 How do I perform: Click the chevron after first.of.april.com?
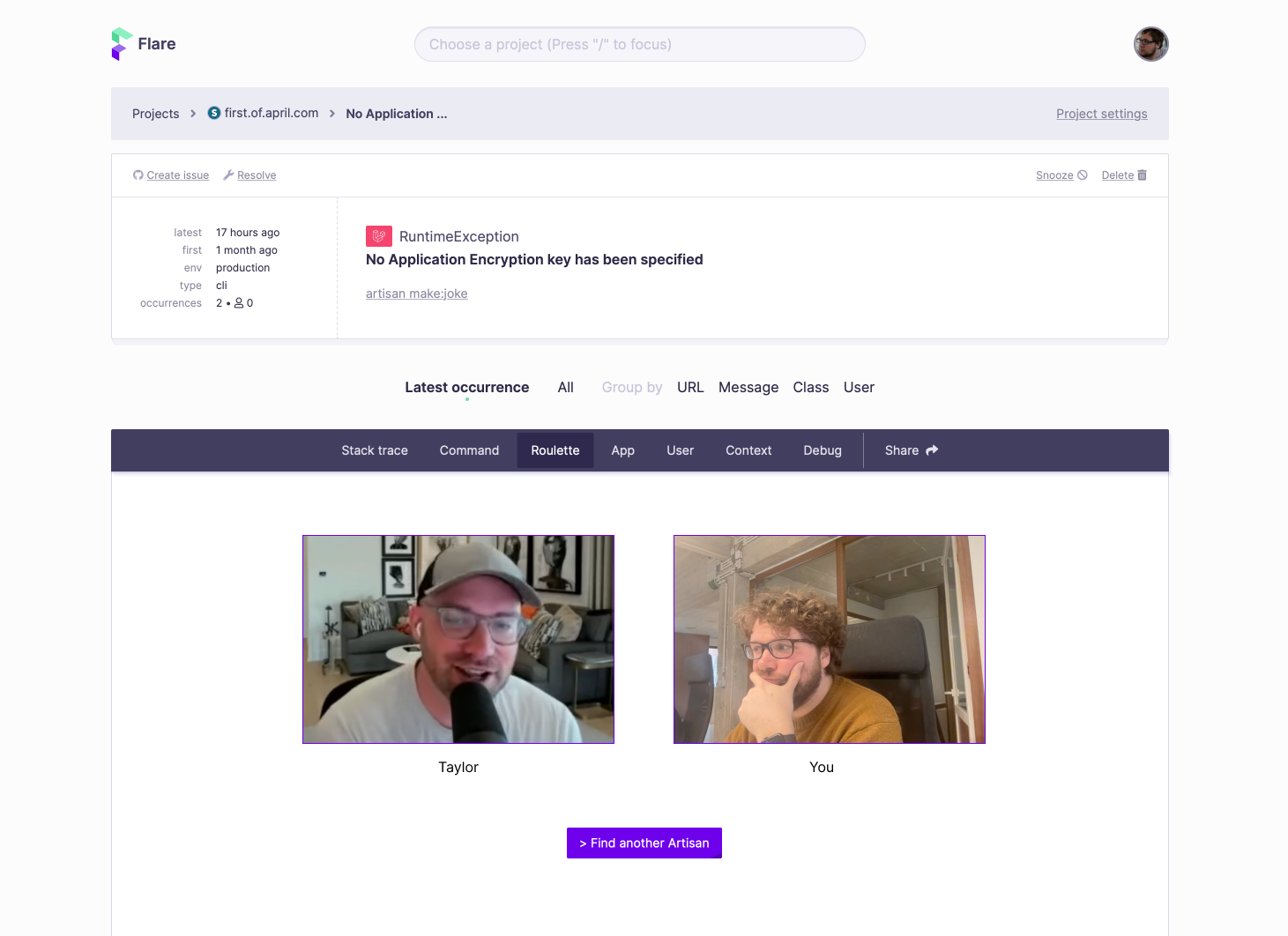tap(332, 114)
